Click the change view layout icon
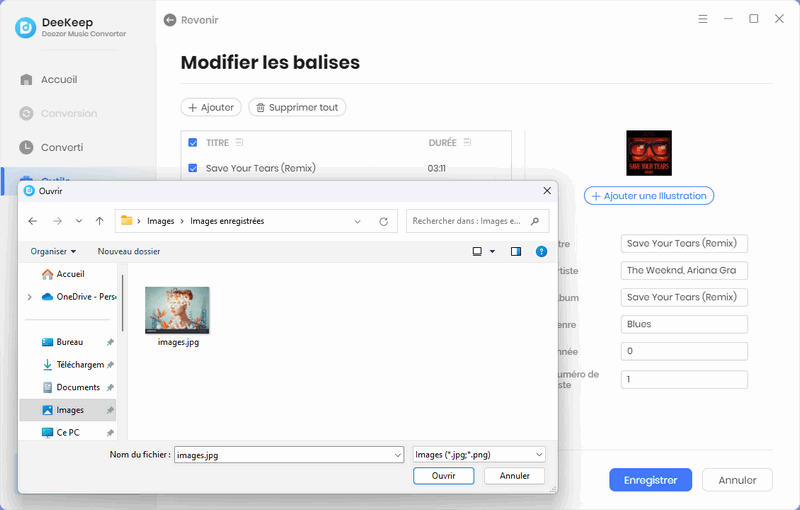This screenshot has height=510, width=800. pos(477,251)
